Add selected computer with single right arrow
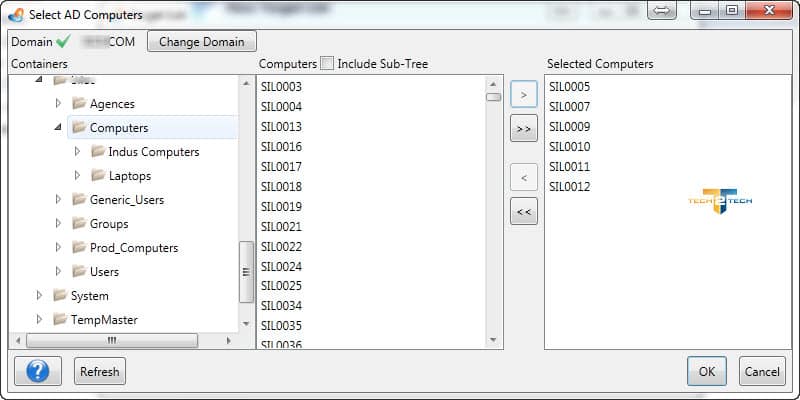The height and width of the screenshot is (400, 800). tap(523, 95)
